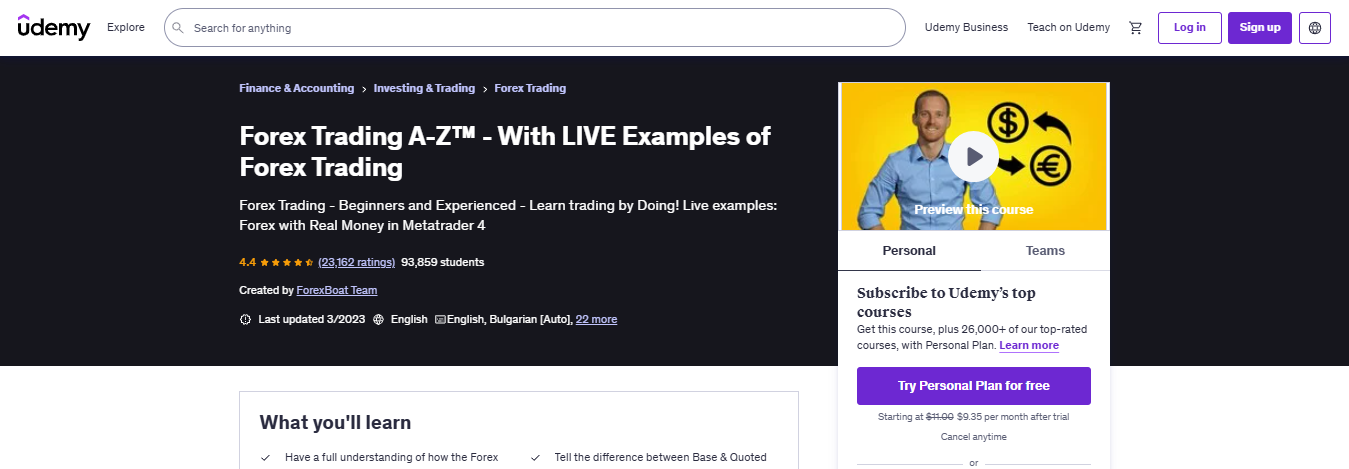Click the globe icon beside English
Image resolution: width=1349 pixels, height=469 pixels.
[378, 320]
